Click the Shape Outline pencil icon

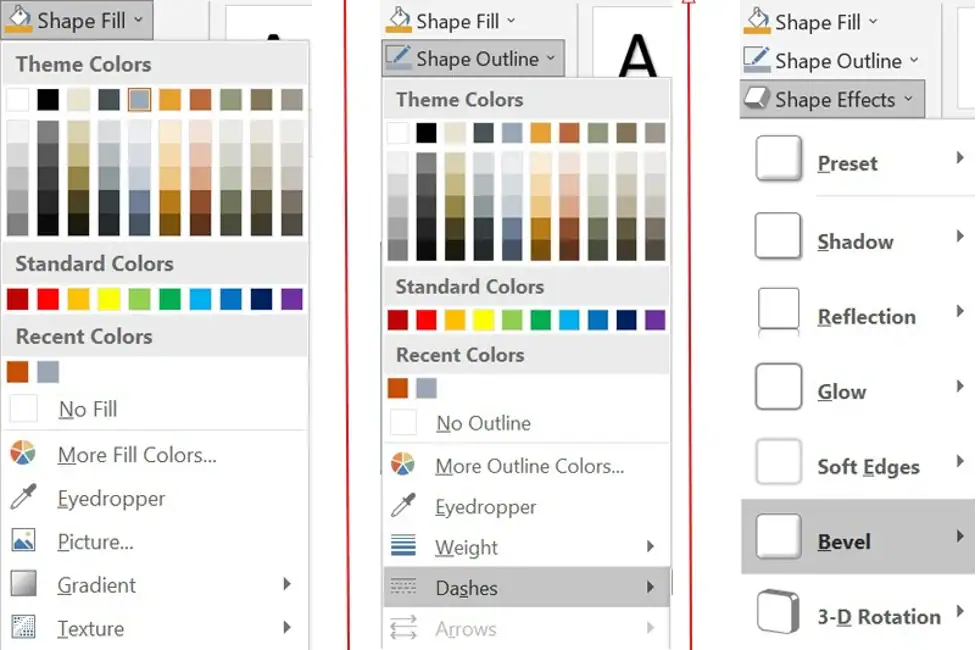pyautogui.click(x=401, y=58)
